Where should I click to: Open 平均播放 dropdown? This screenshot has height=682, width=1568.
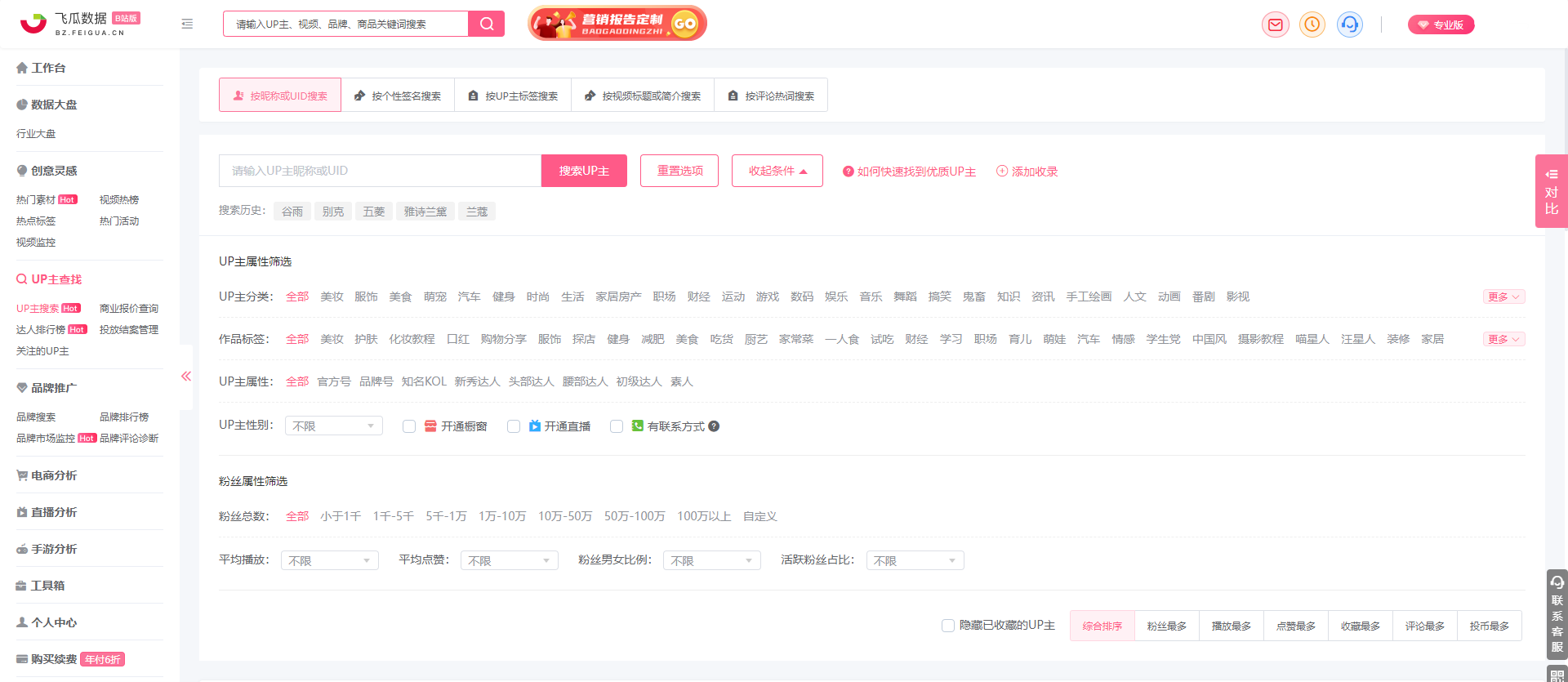coord(329,560)
